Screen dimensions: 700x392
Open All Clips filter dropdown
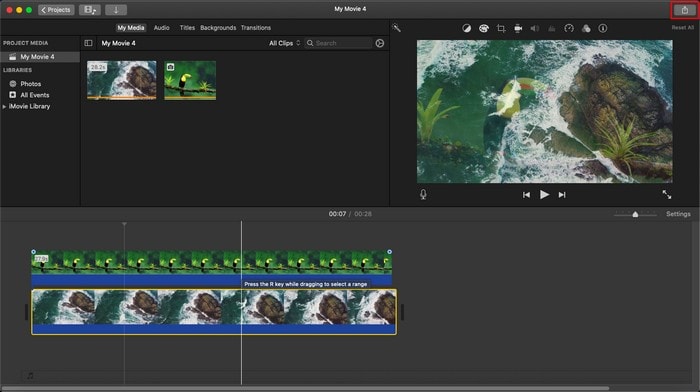(x=284, y=43)
